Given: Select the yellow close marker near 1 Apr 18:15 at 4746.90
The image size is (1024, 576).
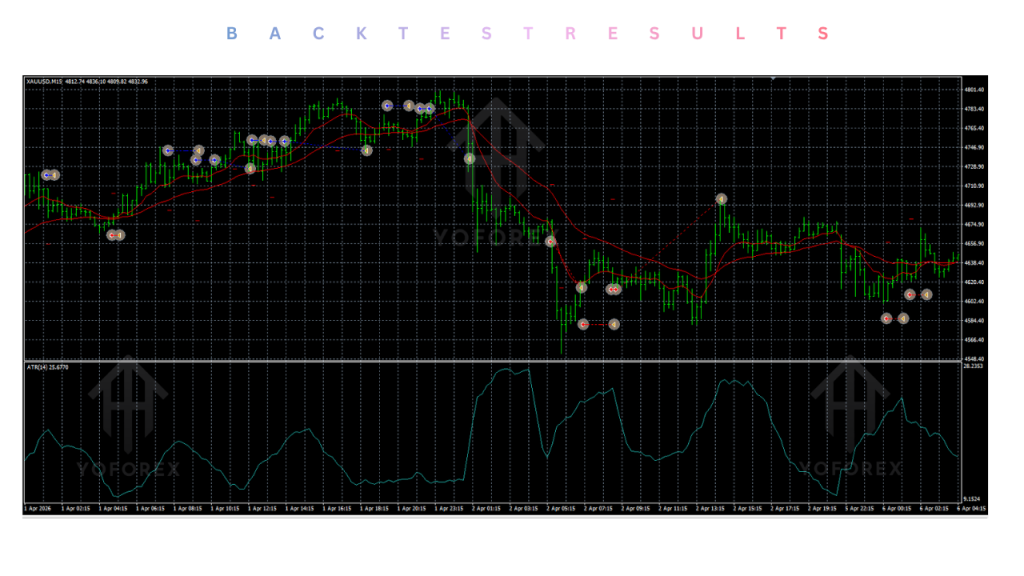Looking at the screenshot, I should click(x=367, y=151).
